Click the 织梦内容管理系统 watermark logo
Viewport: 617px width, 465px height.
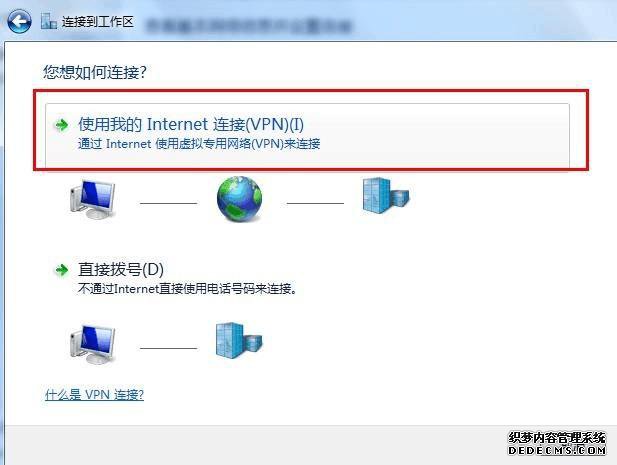[x=557, y=443]
